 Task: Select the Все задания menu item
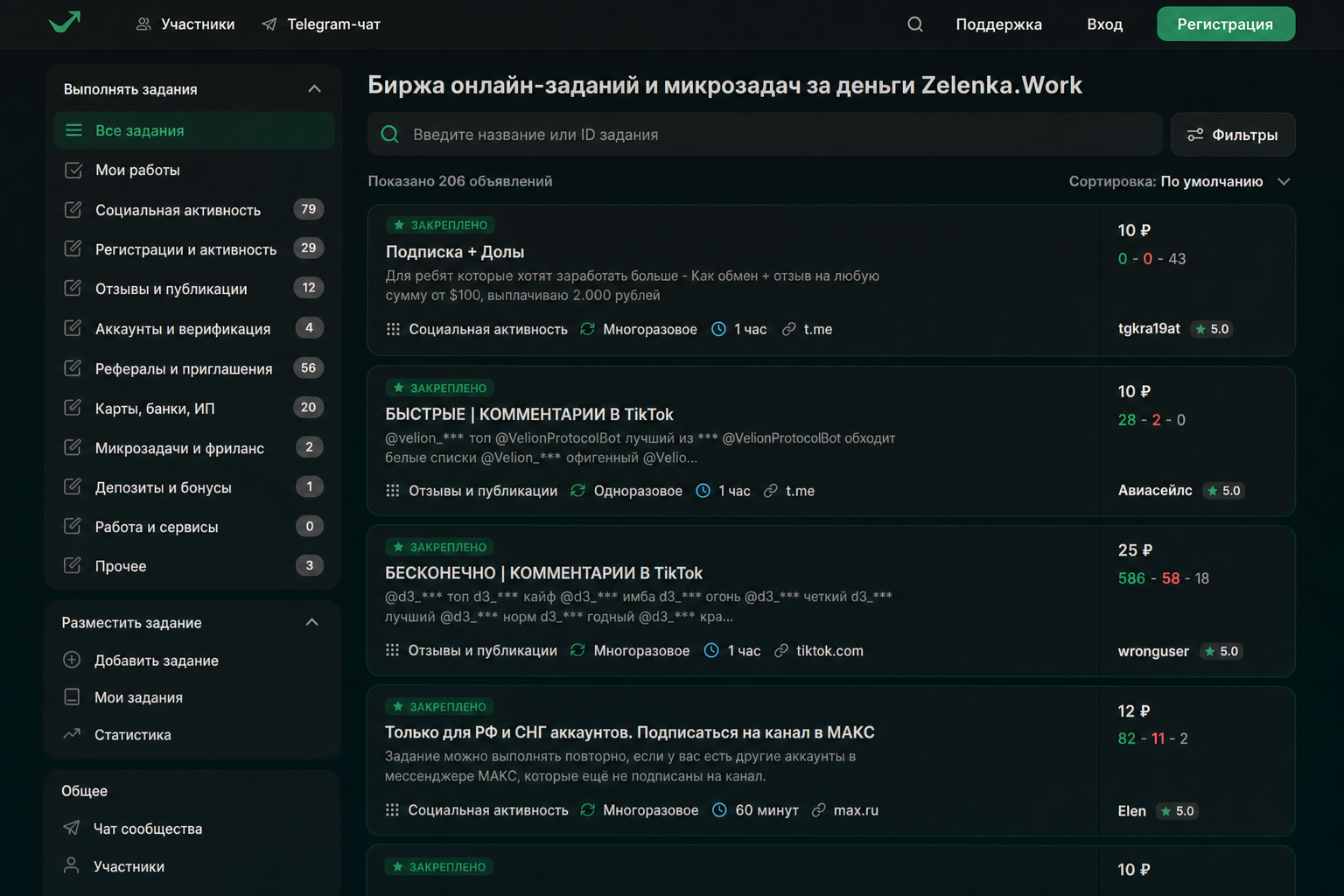194,130
